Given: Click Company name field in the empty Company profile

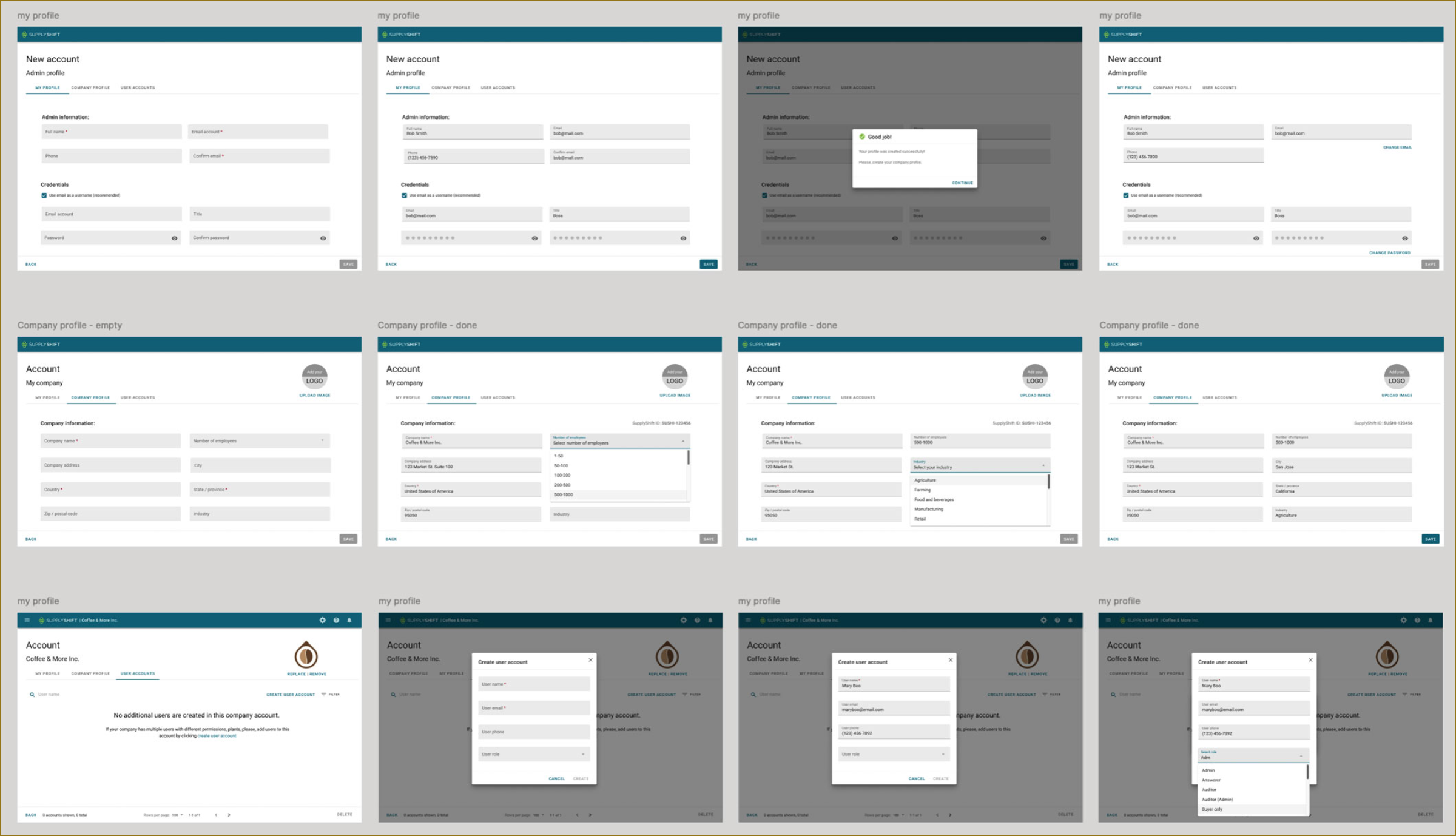Looking at the screenshot, I should (x=110, y=440).
